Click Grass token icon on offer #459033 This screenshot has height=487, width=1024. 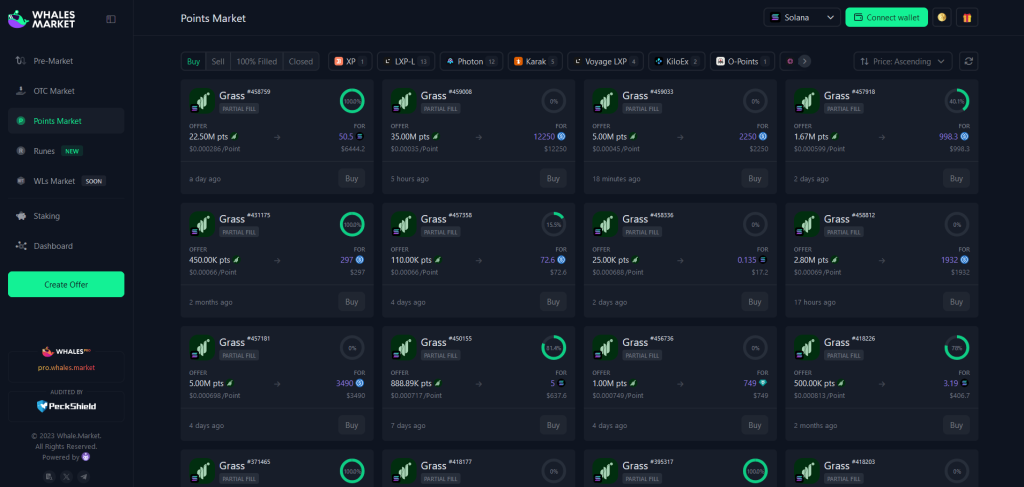point(605,101)
